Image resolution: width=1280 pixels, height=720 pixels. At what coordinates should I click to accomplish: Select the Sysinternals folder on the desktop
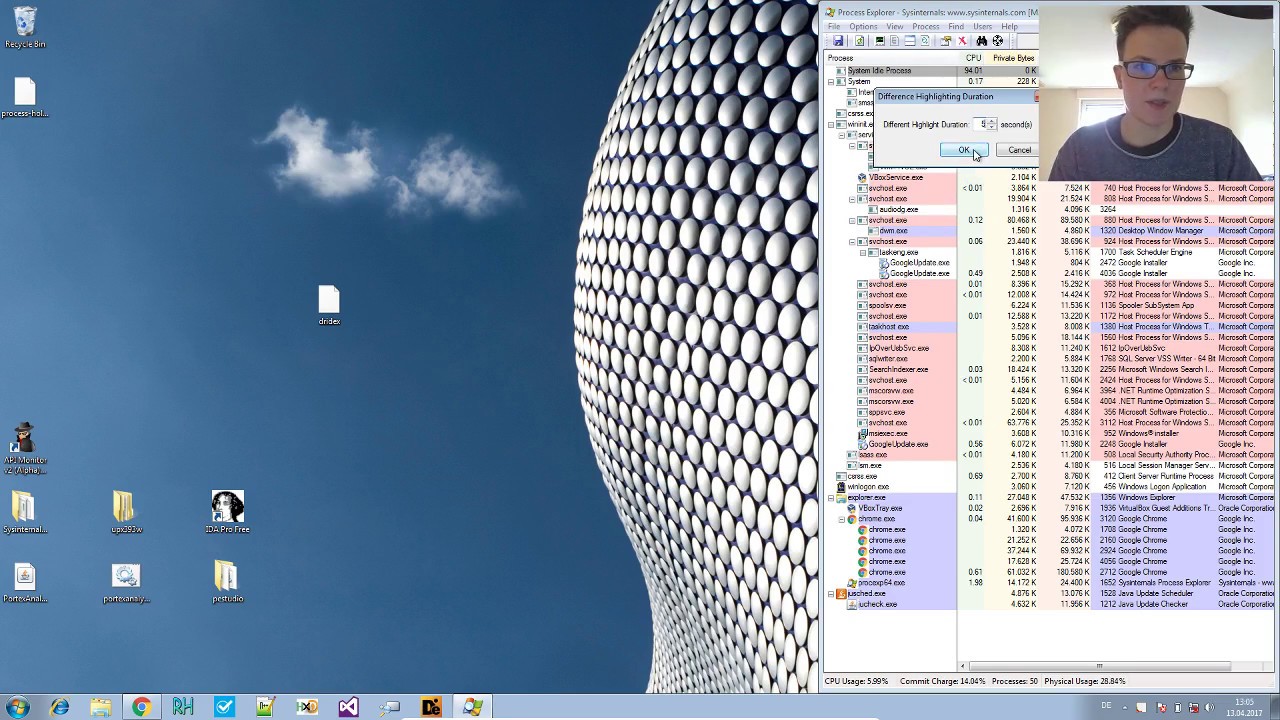(25, 513)
